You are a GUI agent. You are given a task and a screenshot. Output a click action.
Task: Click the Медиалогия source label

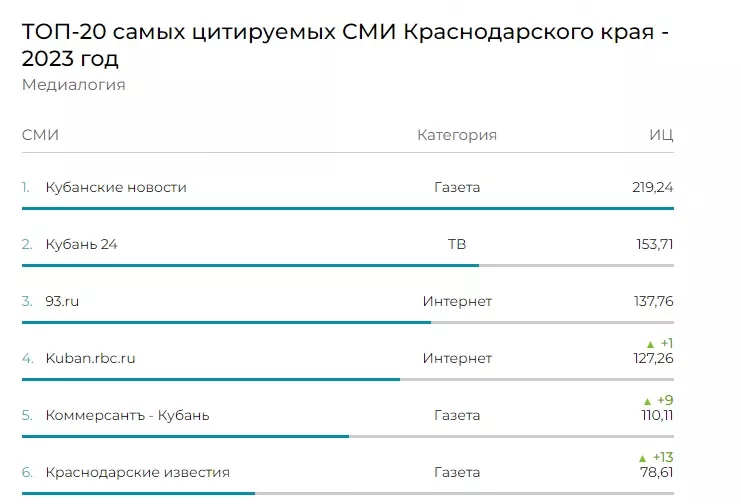73,85
